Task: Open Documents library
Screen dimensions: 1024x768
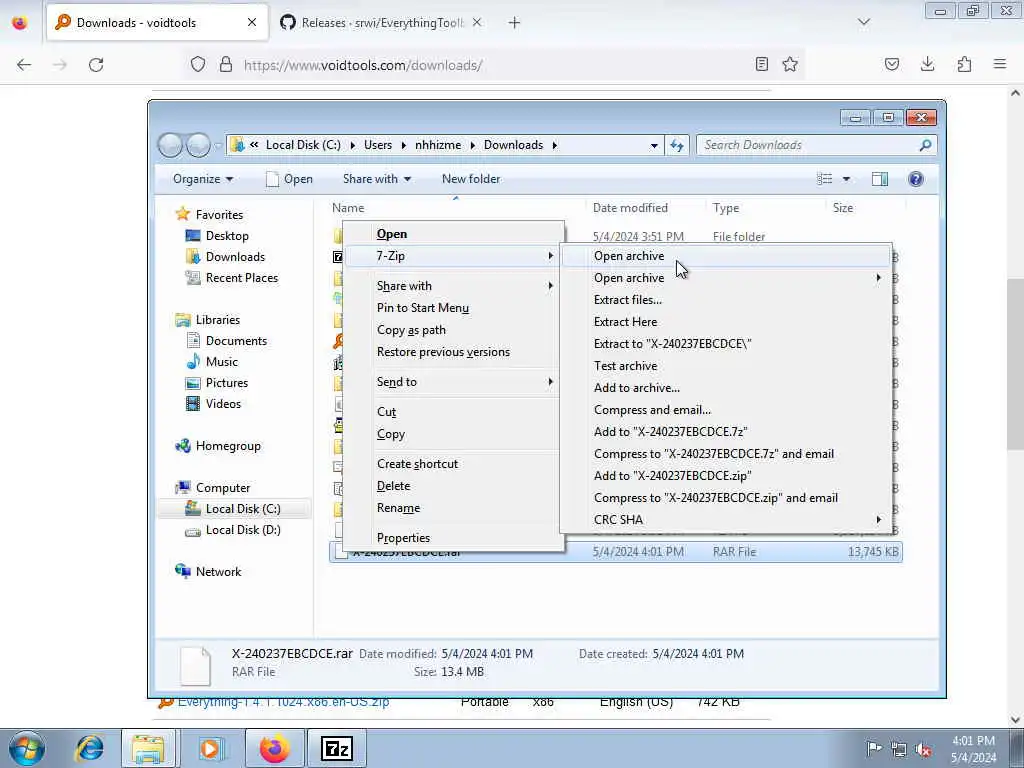Action: [x=236, y=340]
